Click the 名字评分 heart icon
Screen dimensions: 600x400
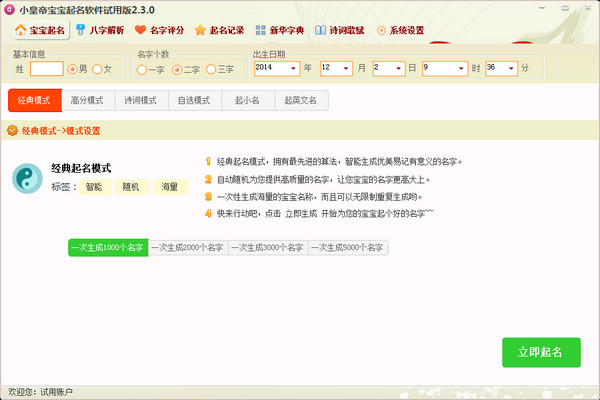tap(141, 30)
